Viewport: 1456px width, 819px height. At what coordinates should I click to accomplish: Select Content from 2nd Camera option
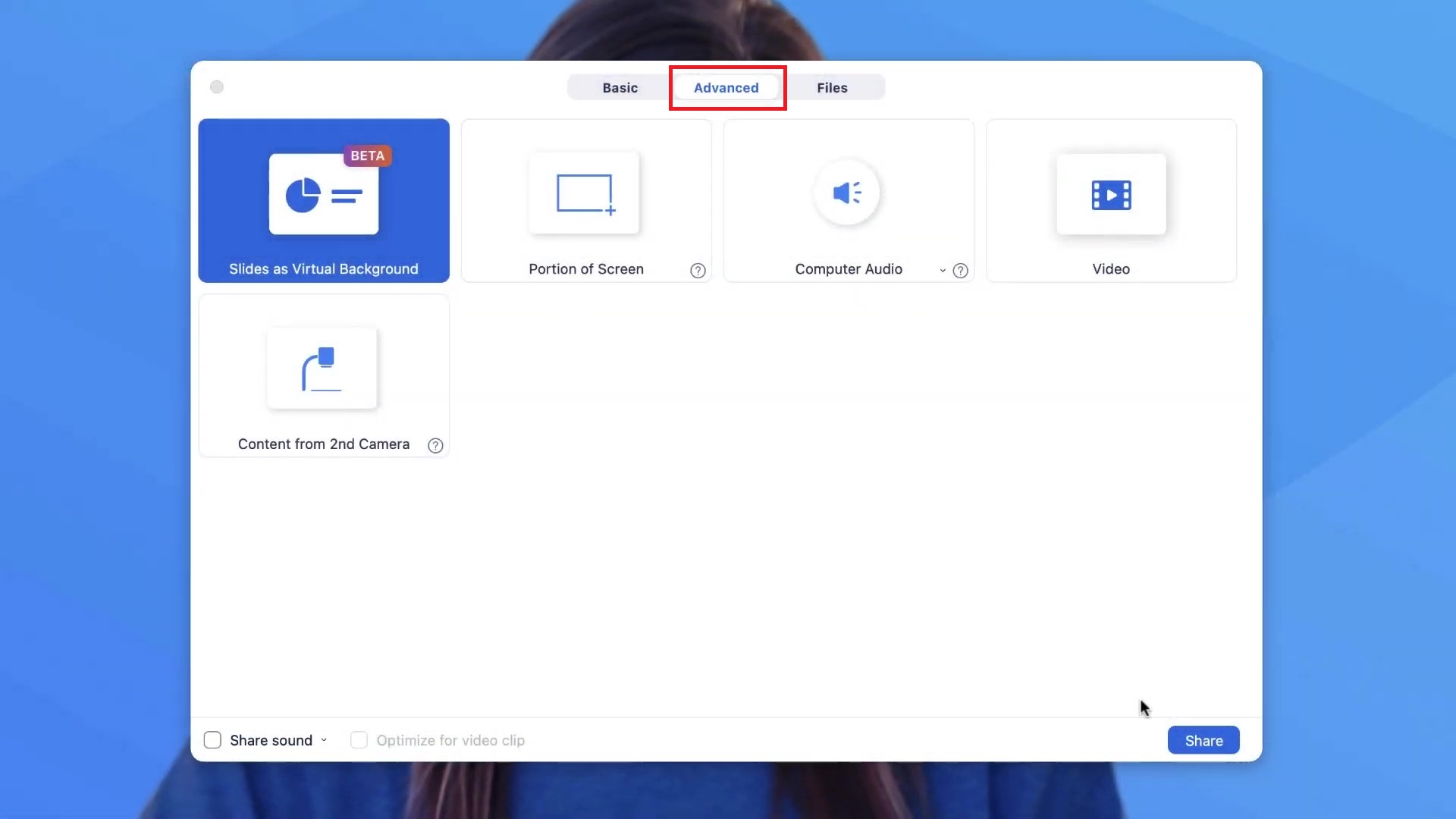[324, 375]
